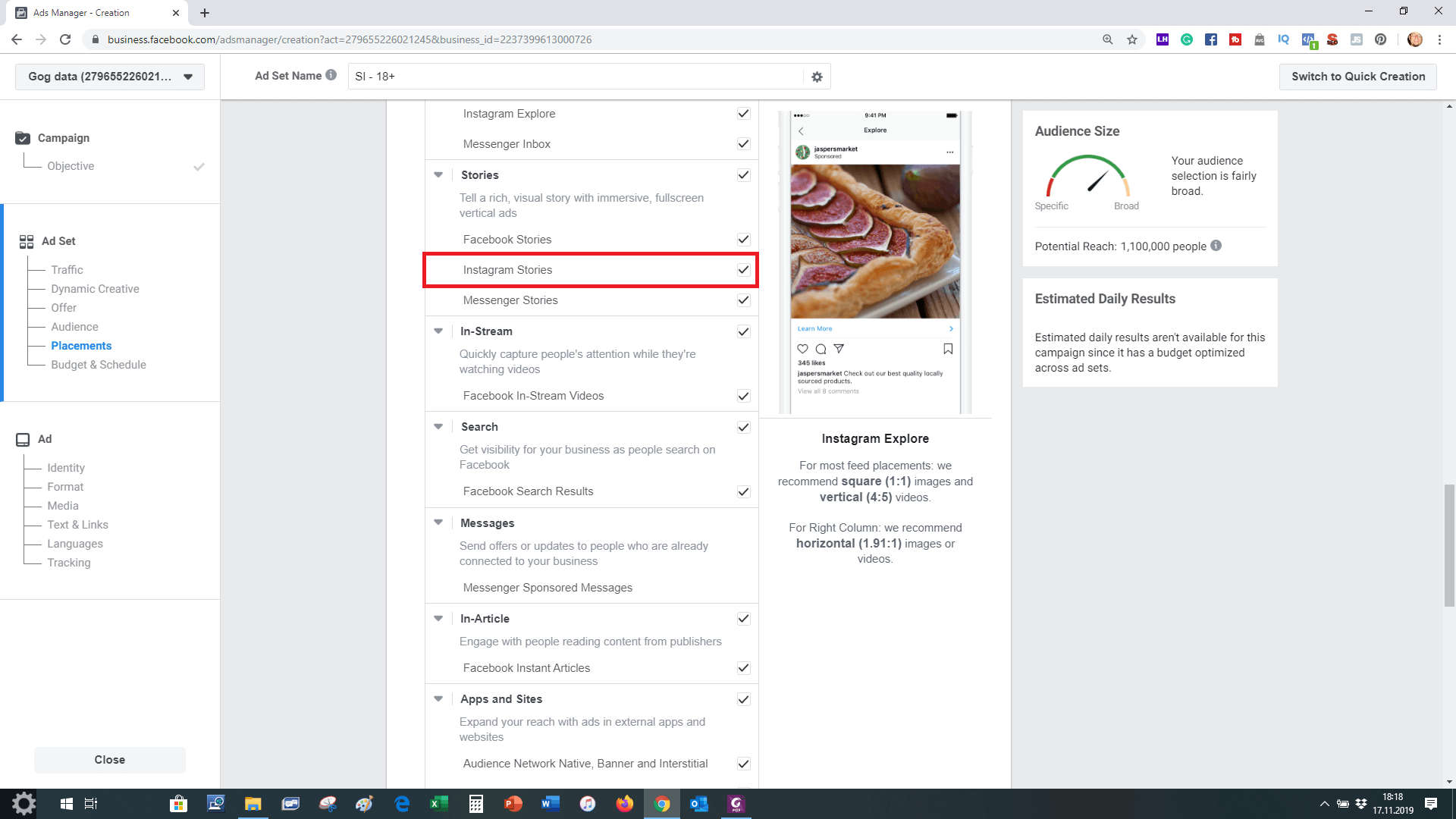The height and width of the screenshot is (819, 1456).
Task: Collapse the In-Stream section arrow
Action: (x=438, y=331)
